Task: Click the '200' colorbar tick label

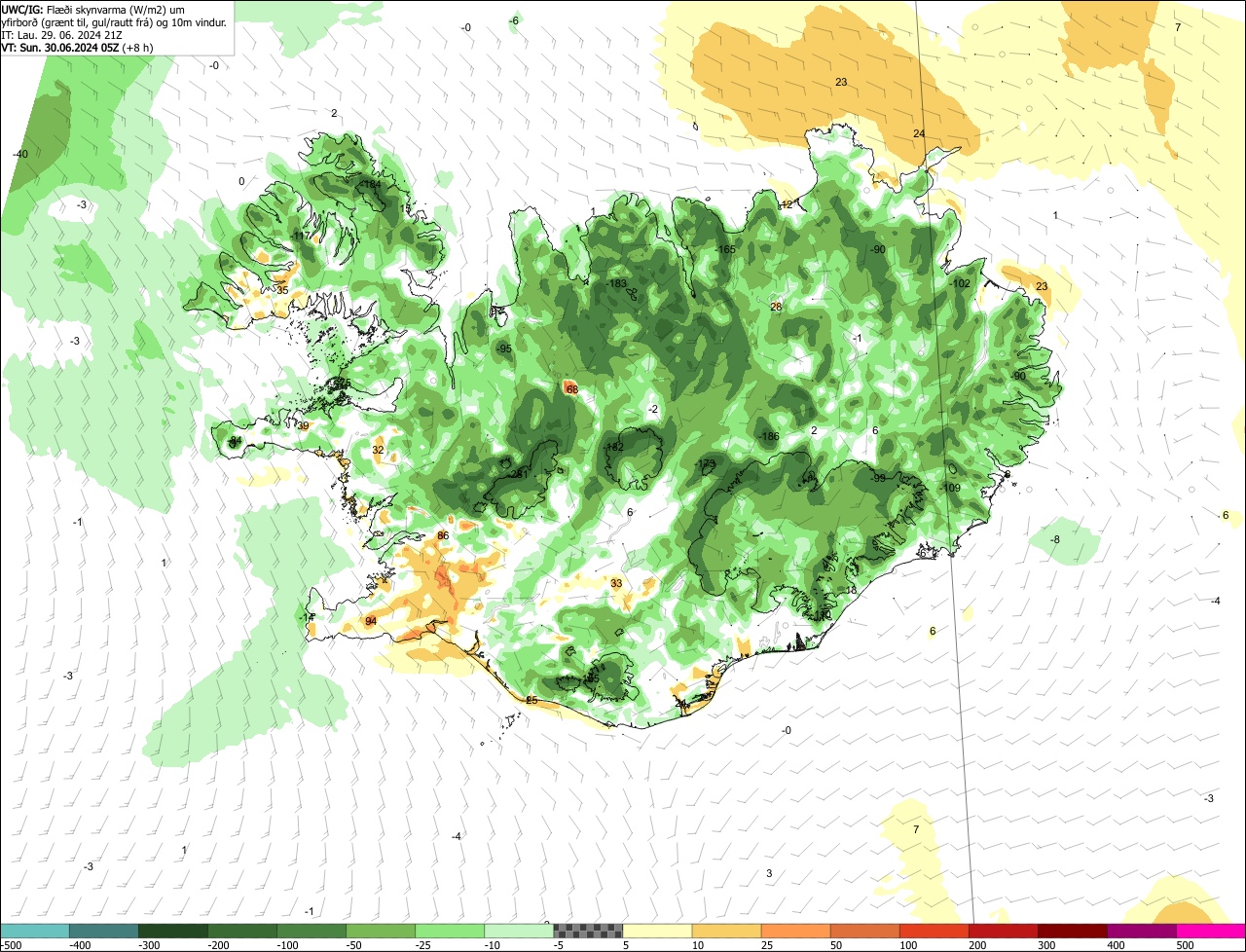Action: coord(977,945)
